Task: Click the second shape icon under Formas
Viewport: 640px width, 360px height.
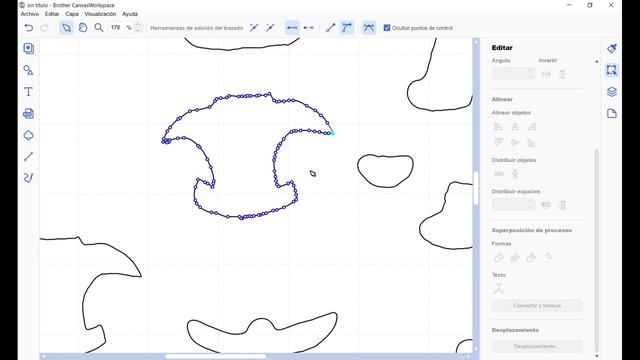Action: pos(515,258)
